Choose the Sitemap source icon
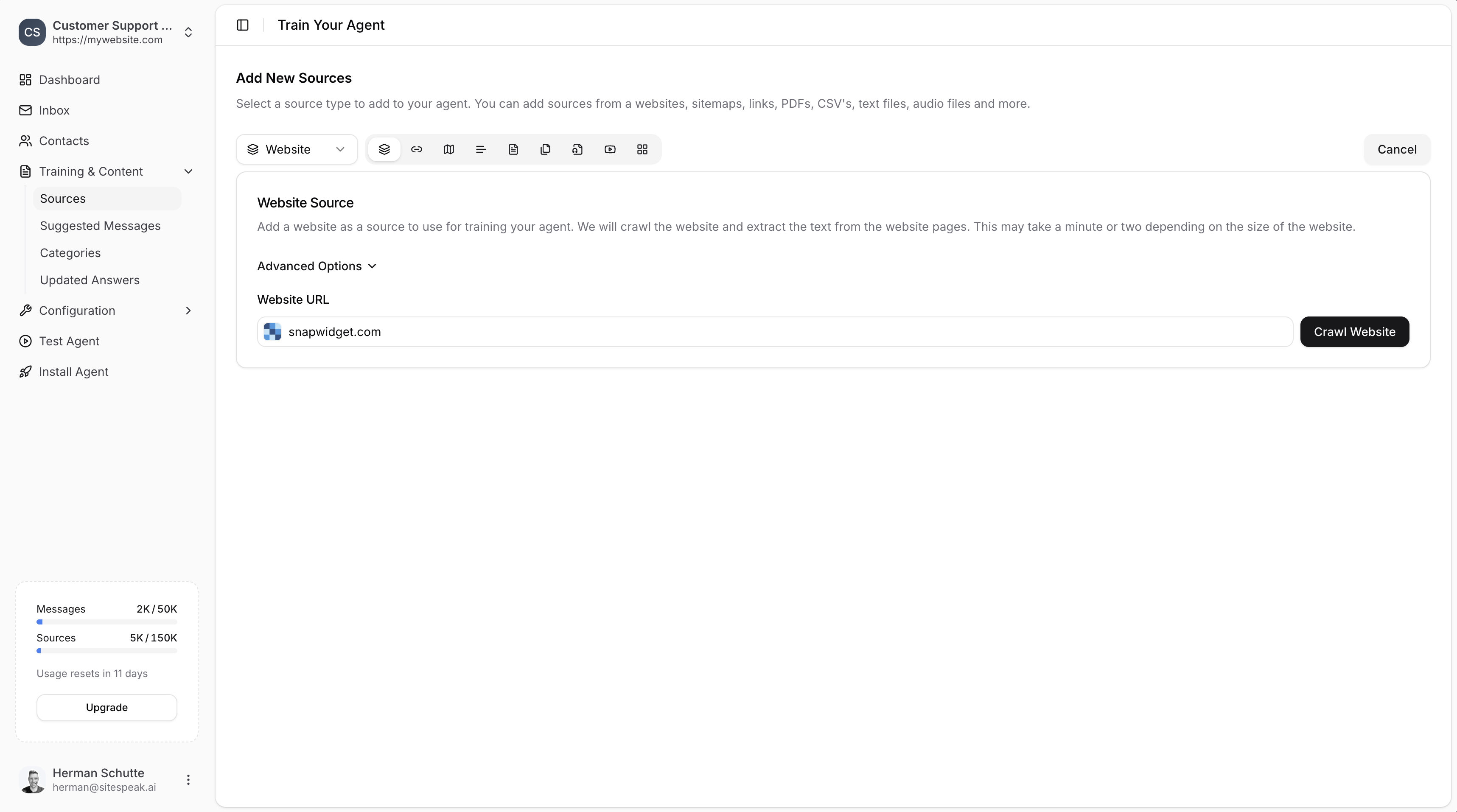The height and width of the screenshot is (812, 1457). pyautogui.click(x=448, y=149)
